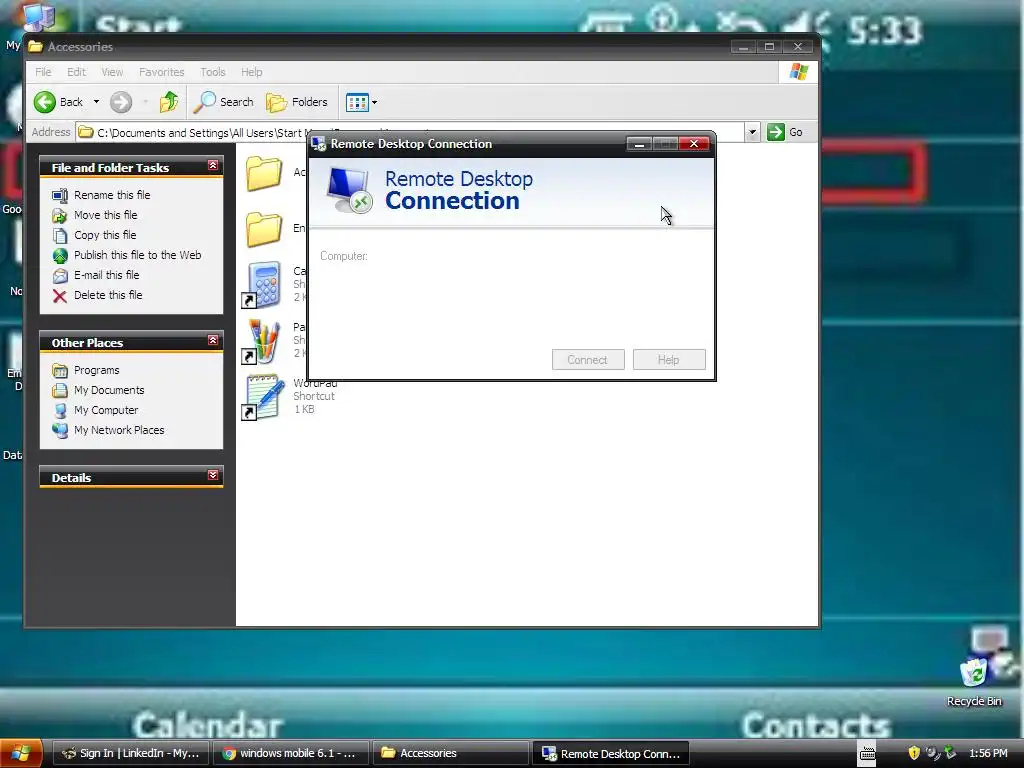
Task: Maximize the Accessories window
Action: pyautogui.click(x=769, y=46)
